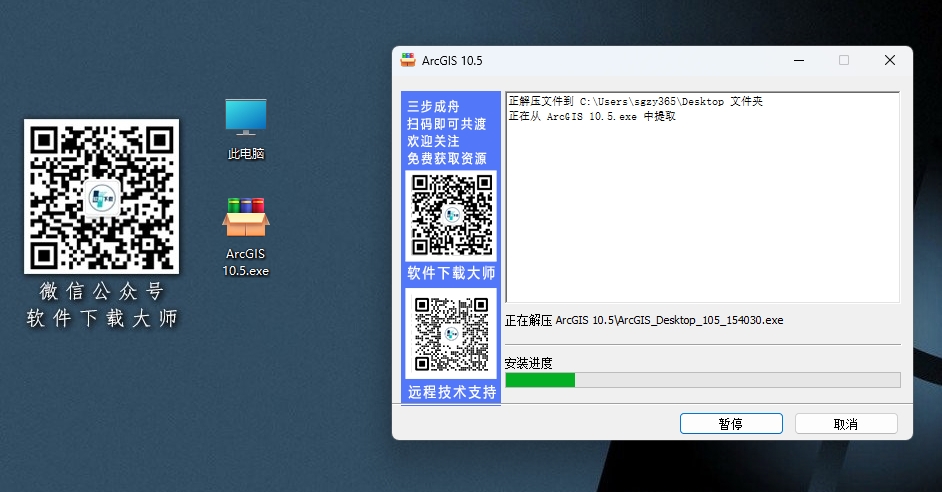942x492 pixels.
Task: Click the 软件下载大师 QR code in dialog
Action: [x=451, y=216]
